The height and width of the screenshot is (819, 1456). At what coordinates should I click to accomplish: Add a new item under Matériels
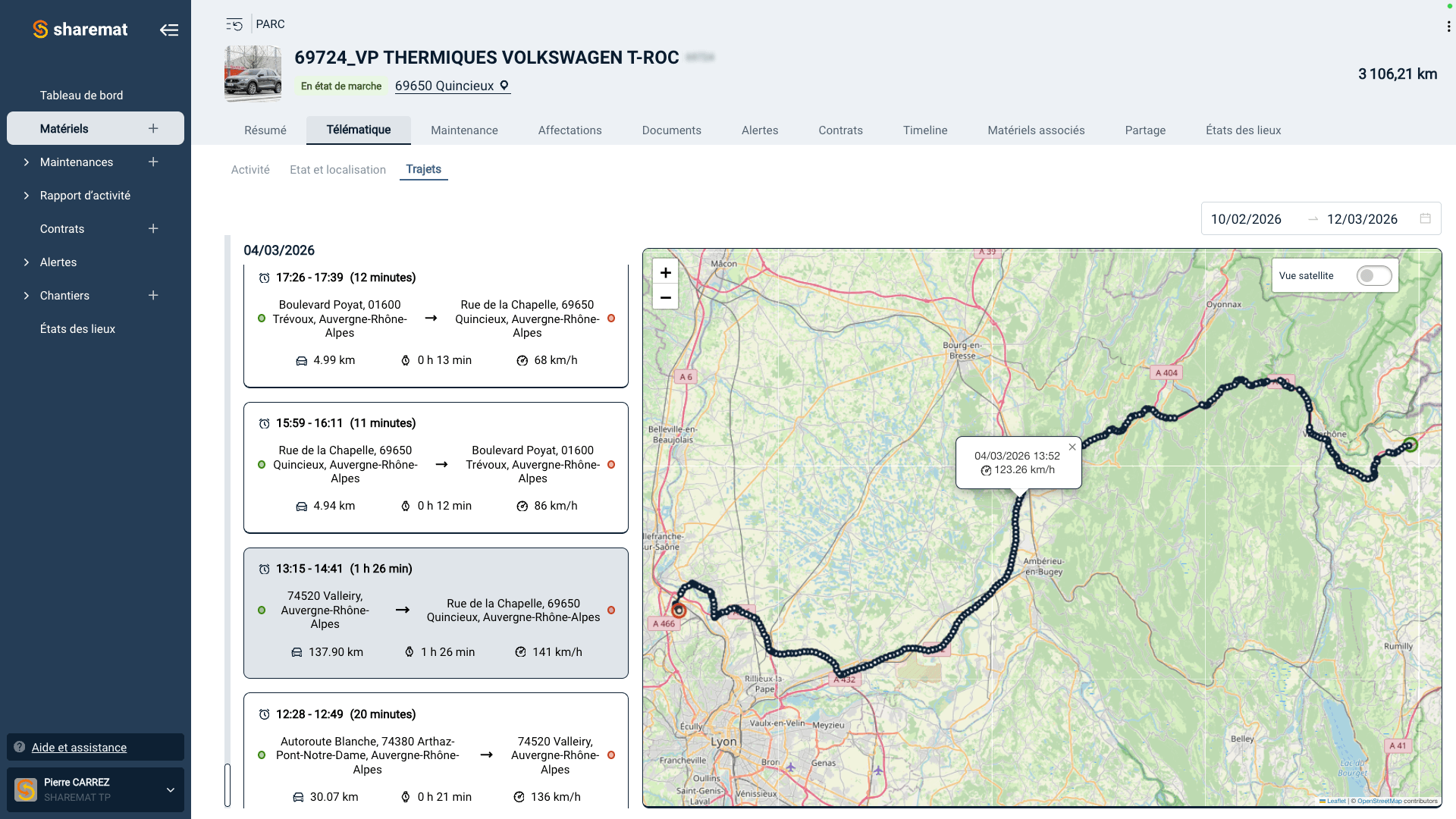tap(152, 128)
